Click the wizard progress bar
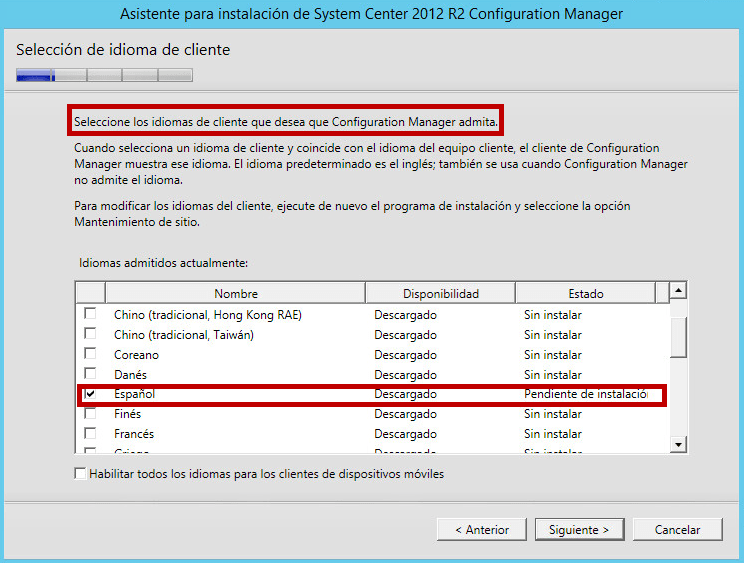Viewport: 744px width, 563px height. tap(104, 74)
